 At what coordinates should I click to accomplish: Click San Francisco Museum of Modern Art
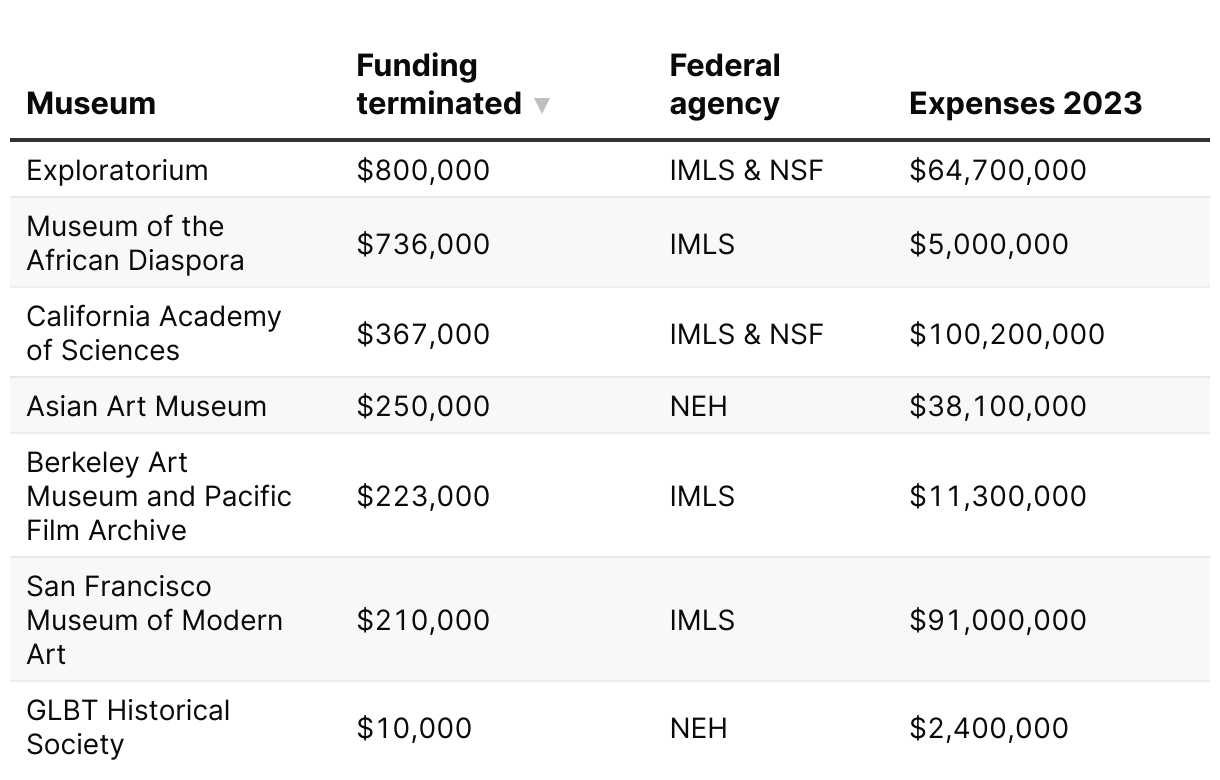(154, 620)
